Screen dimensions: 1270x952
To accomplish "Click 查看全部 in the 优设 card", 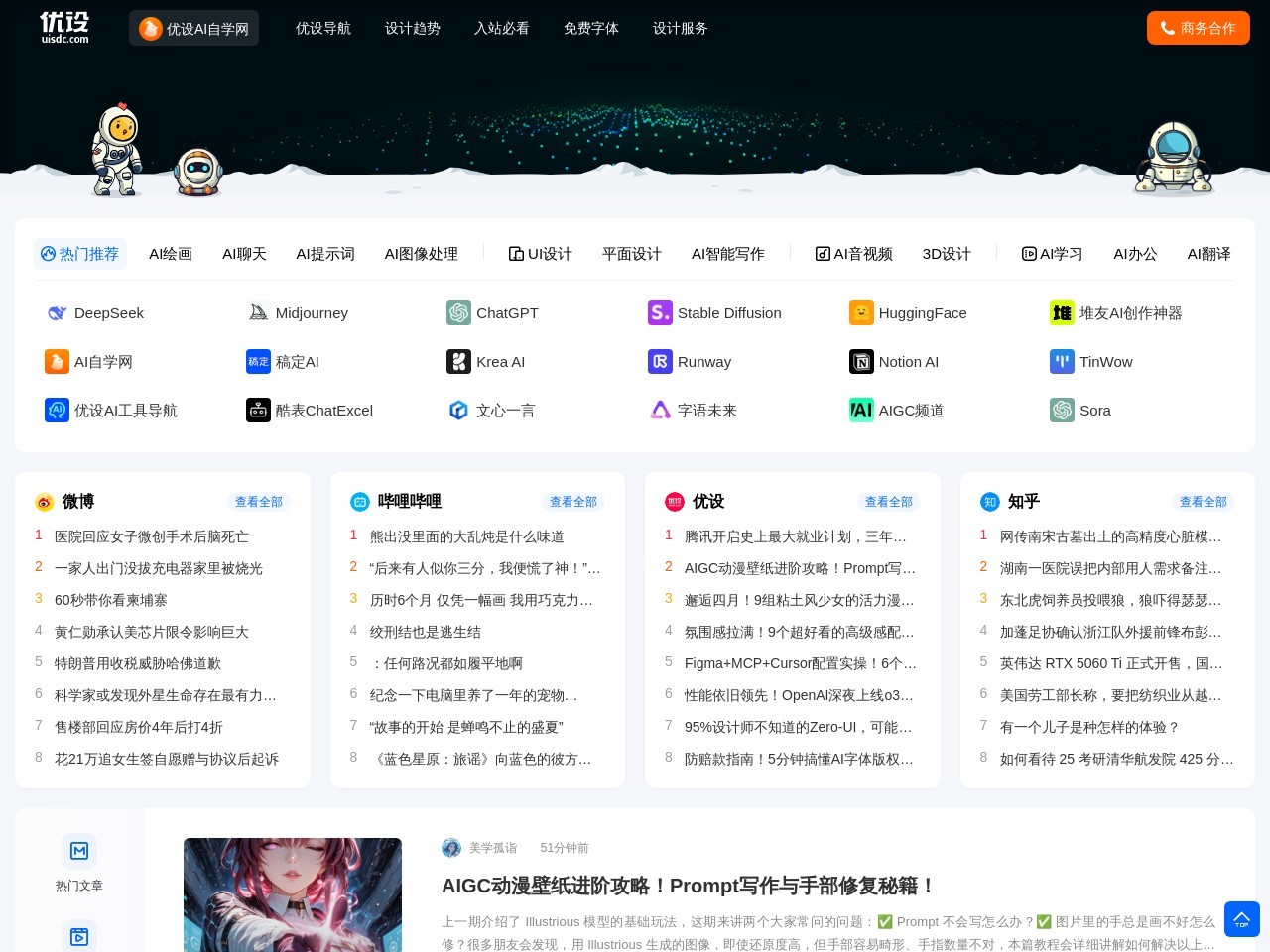I will (x=889, y=502).
